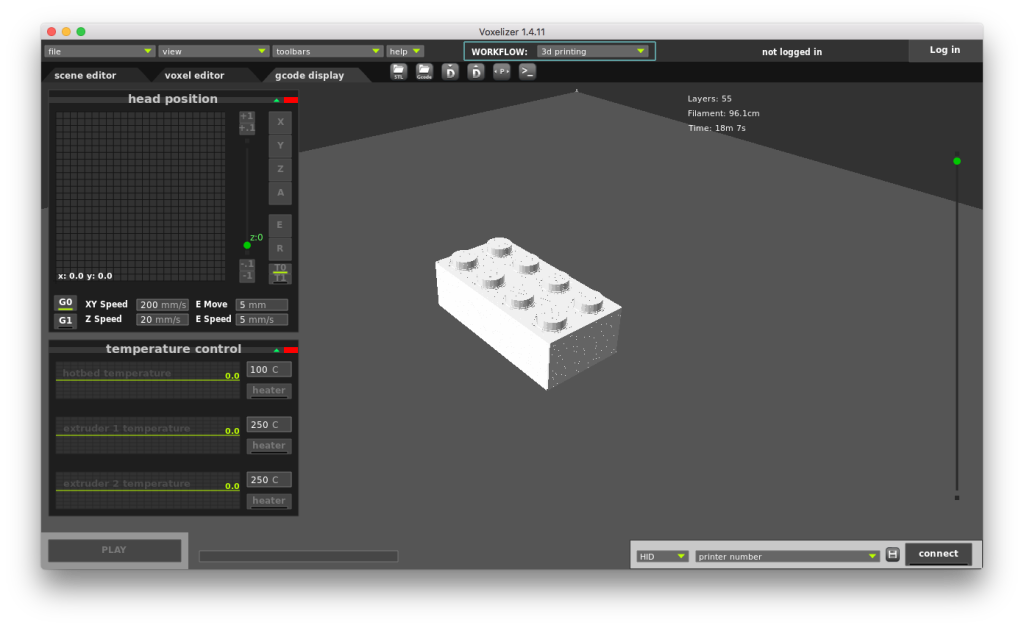The image size is (1024, 628).
Task: Select G0 move mode
Action: tap(65, 303)
